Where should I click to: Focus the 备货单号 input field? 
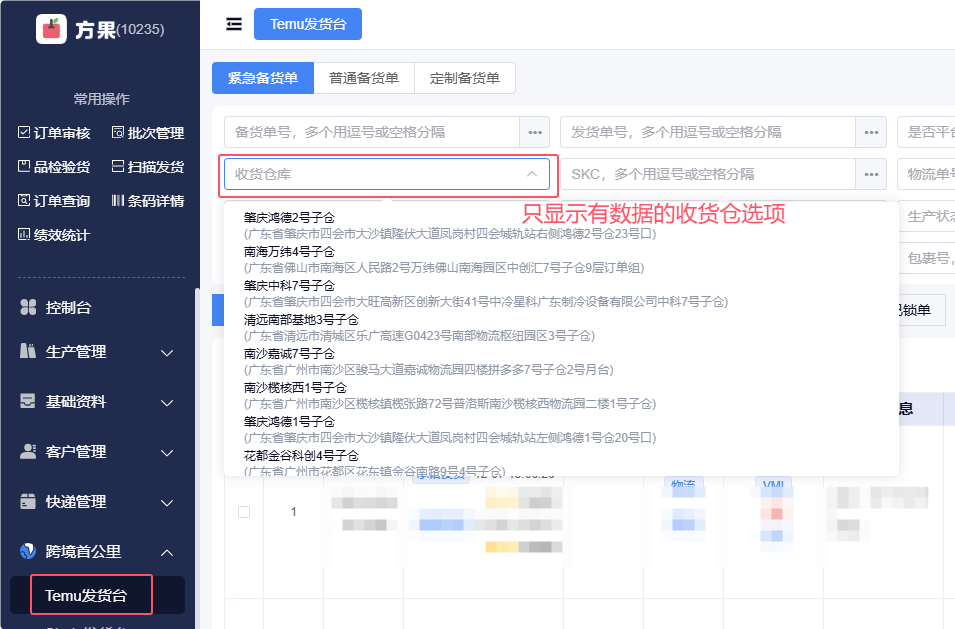coord(372,132)
